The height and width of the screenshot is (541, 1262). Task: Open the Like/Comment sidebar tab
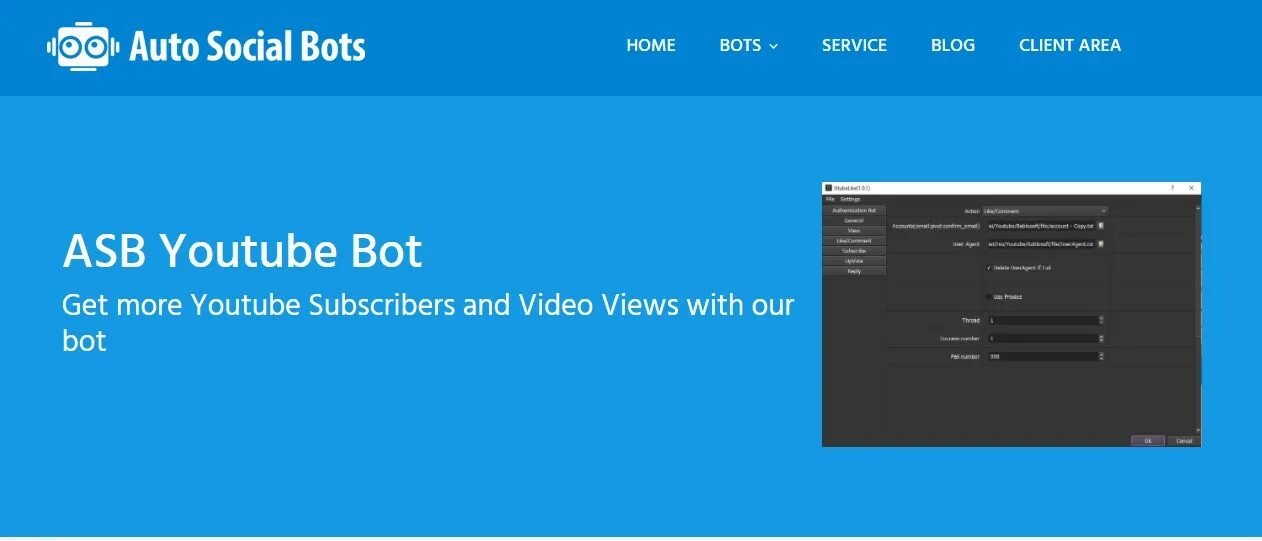854,241
